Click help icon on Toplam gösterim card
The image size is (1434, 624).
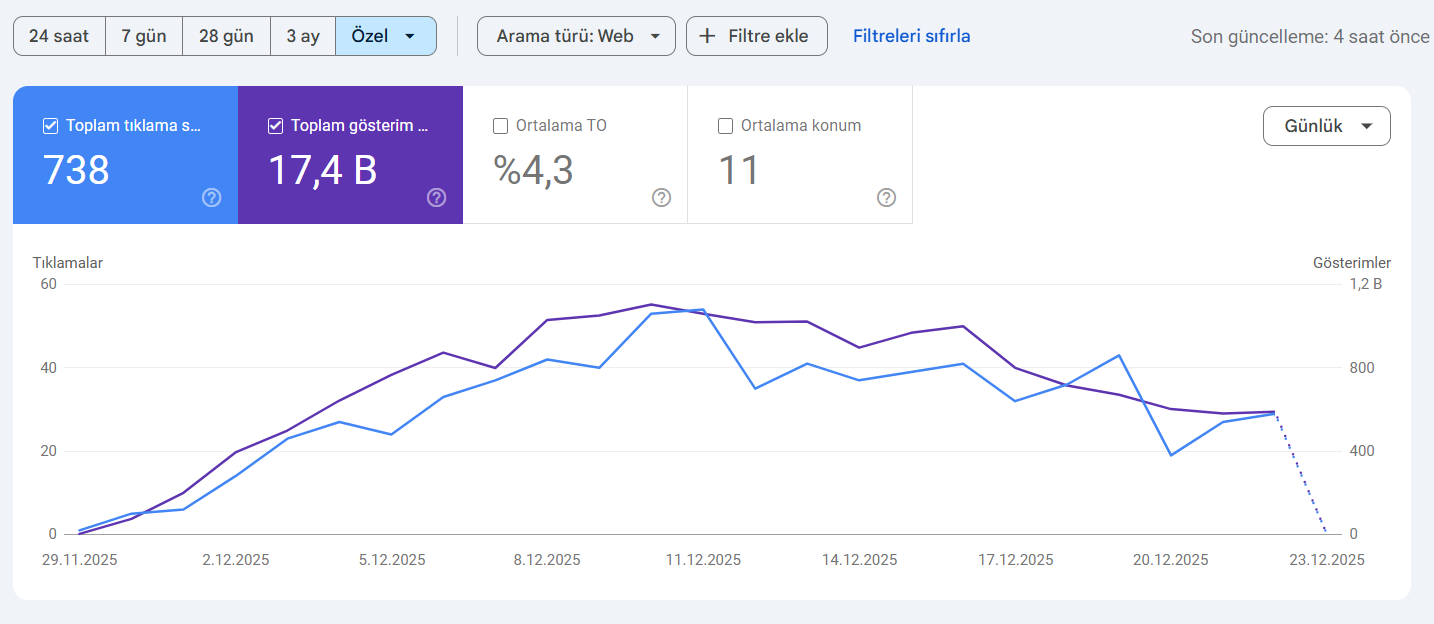coord(436,198)
